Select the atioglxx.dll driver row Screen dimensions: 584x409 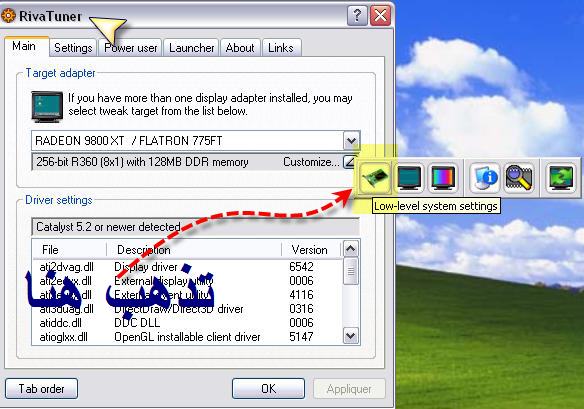pos(187,337)
